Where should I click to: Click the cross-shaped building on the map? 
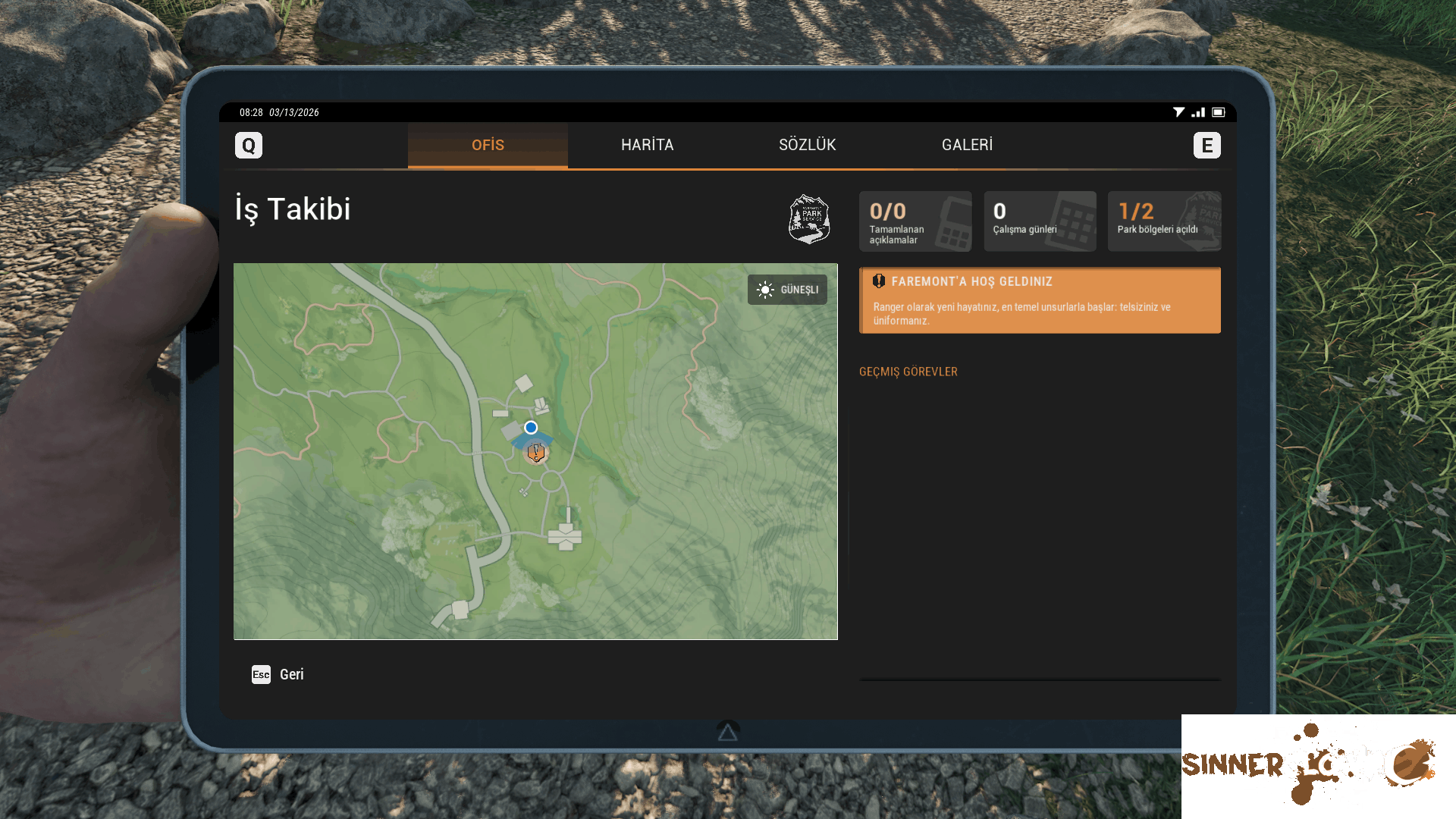[x=565, y=535]
